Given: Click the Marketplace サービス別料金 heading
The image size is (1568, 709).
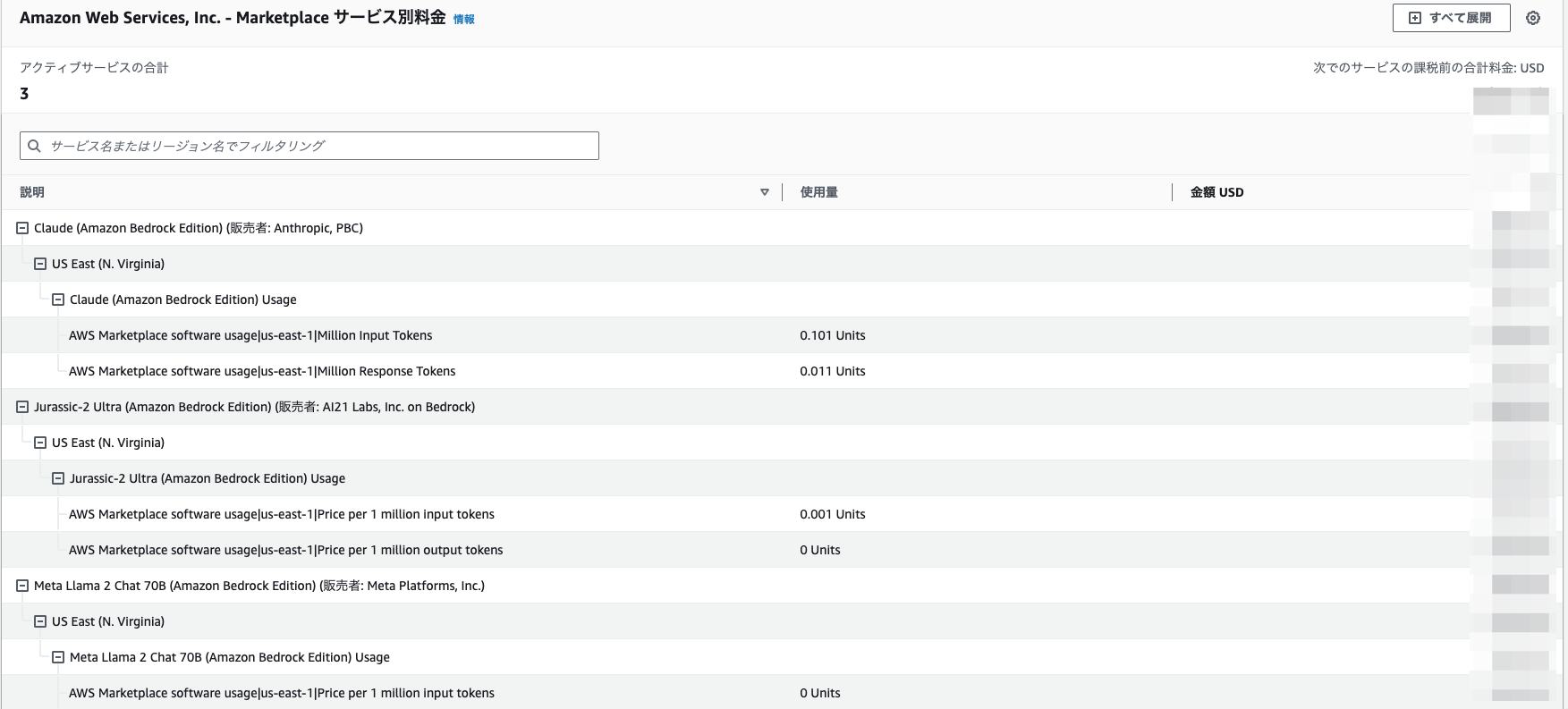Looking at the screenshot, I should click(233, 18).
